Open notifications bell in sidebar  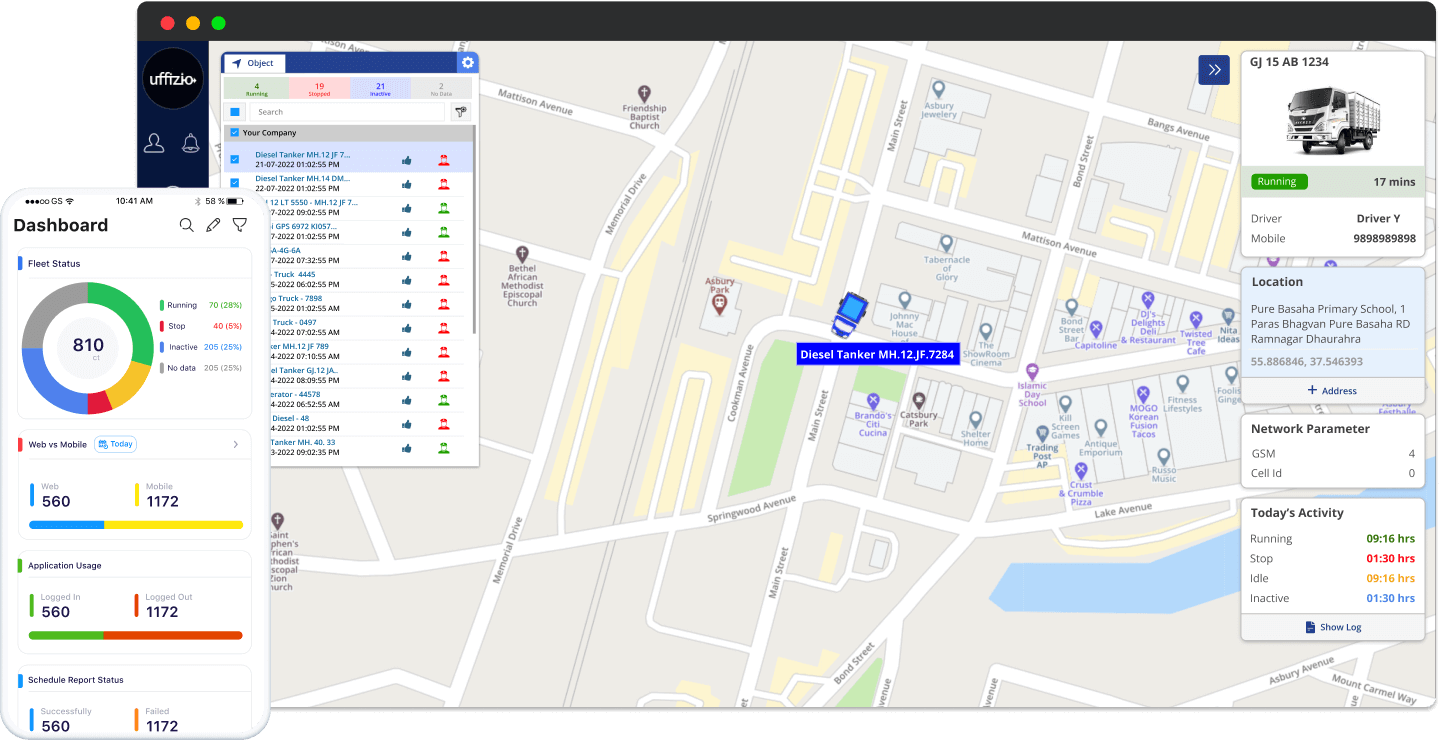[x=190, y=144]
